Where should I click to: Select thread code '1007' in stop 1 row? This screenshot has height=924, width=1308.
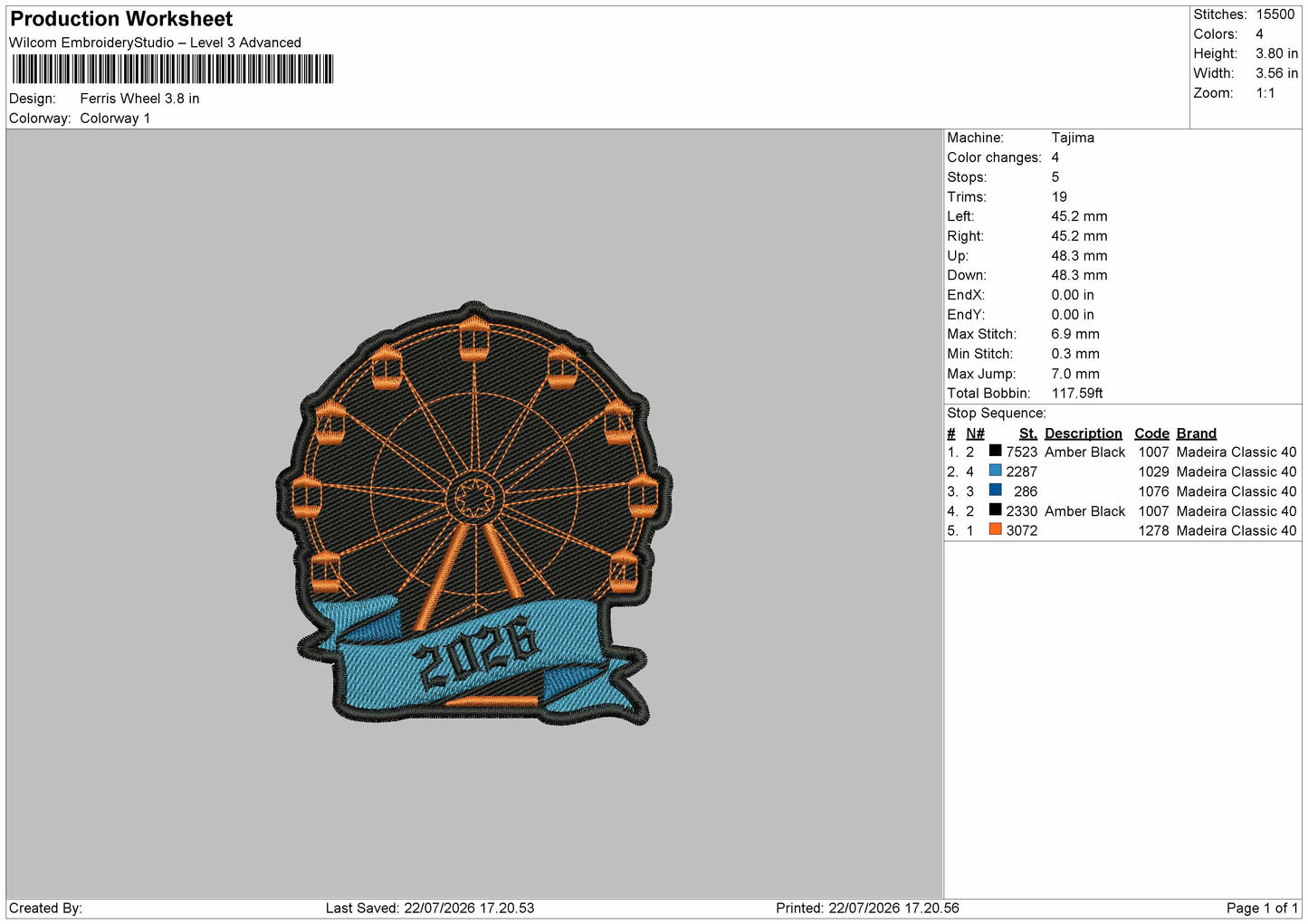(x=1154, y=452)
